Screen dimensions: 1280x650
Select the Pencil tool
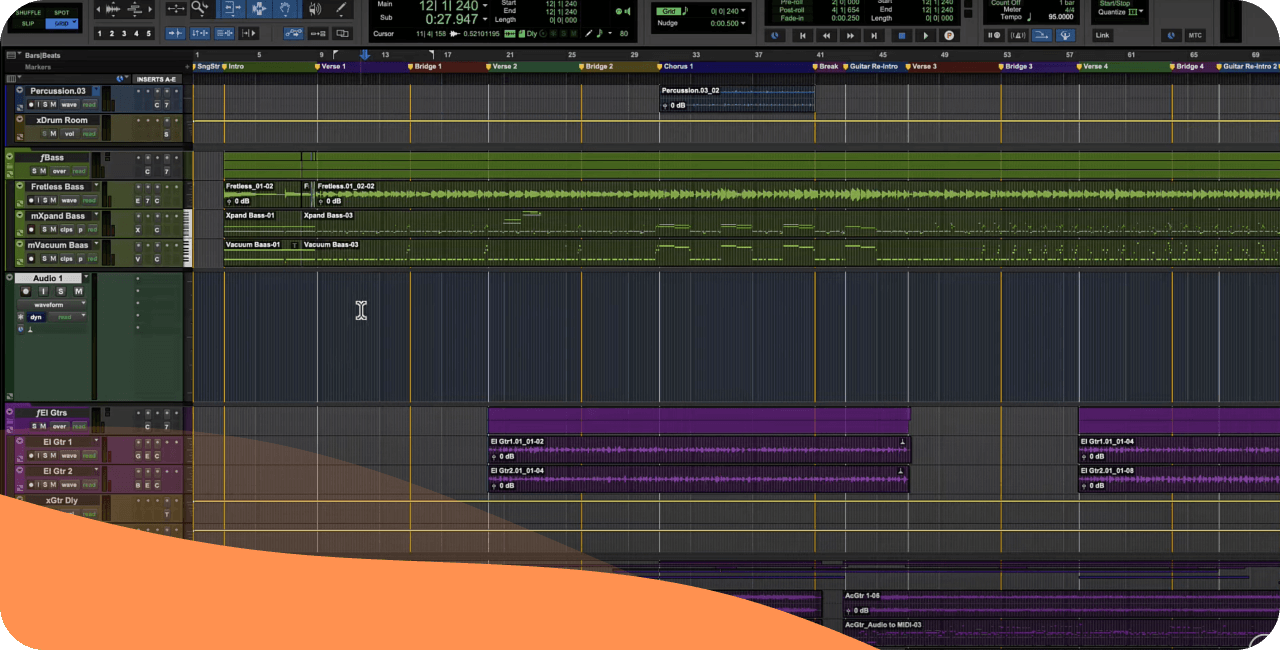coord(343,9)
